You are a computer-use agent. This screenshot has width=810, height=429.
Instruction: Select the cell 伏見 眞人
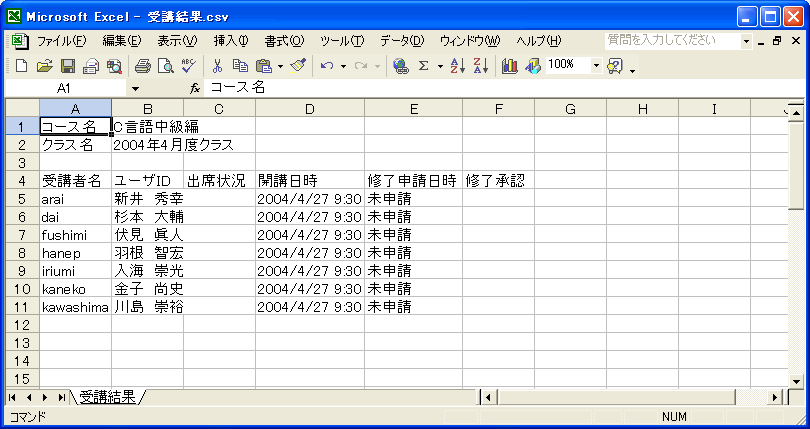(x=148, y=235)
